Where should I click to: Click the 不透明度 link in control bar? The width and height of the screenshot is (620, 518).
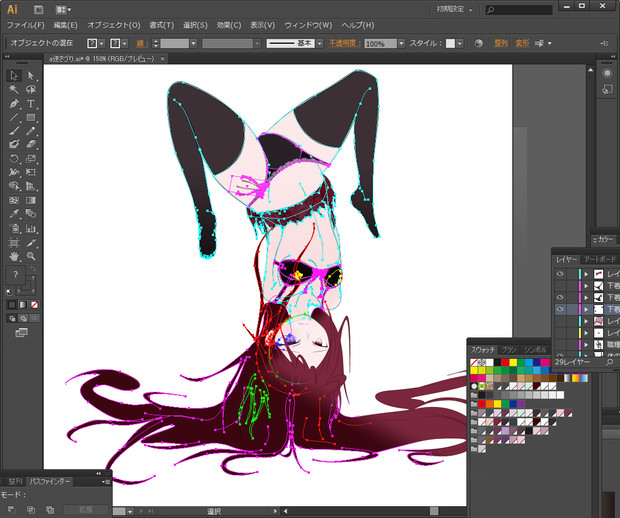click(x=343, y=43)
